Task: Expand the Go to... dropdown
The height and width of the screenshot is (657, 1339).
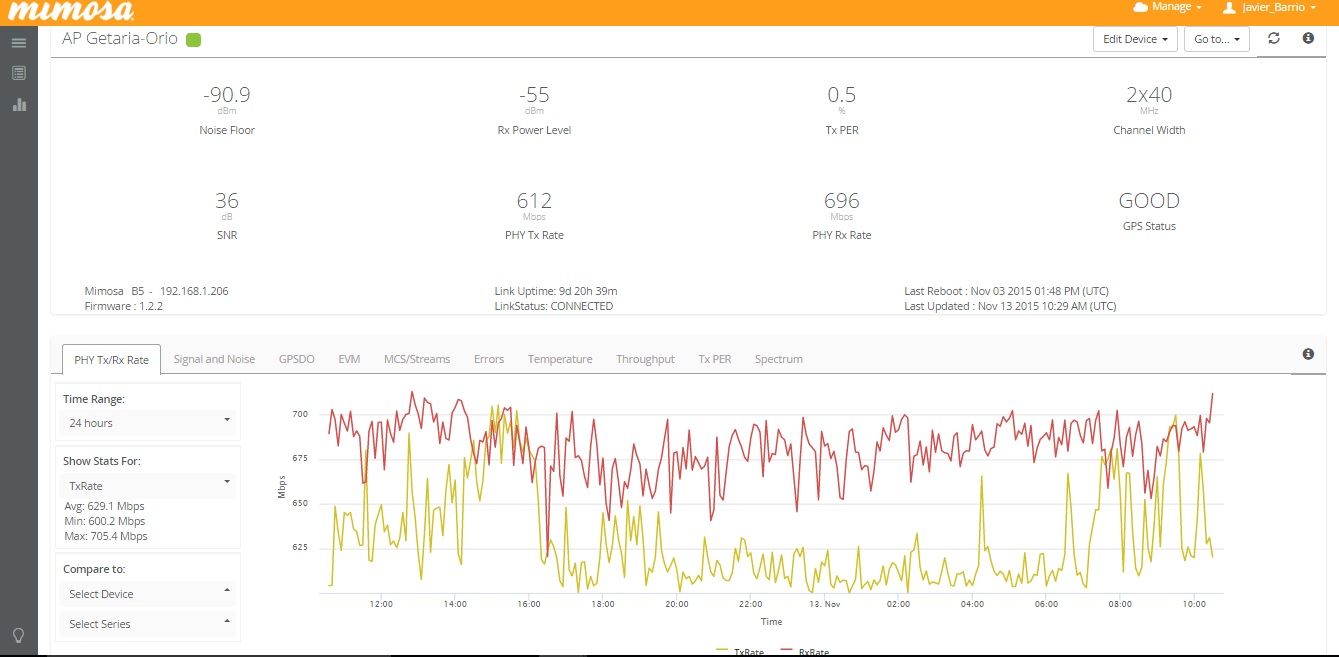Action: coord(1216,40)
